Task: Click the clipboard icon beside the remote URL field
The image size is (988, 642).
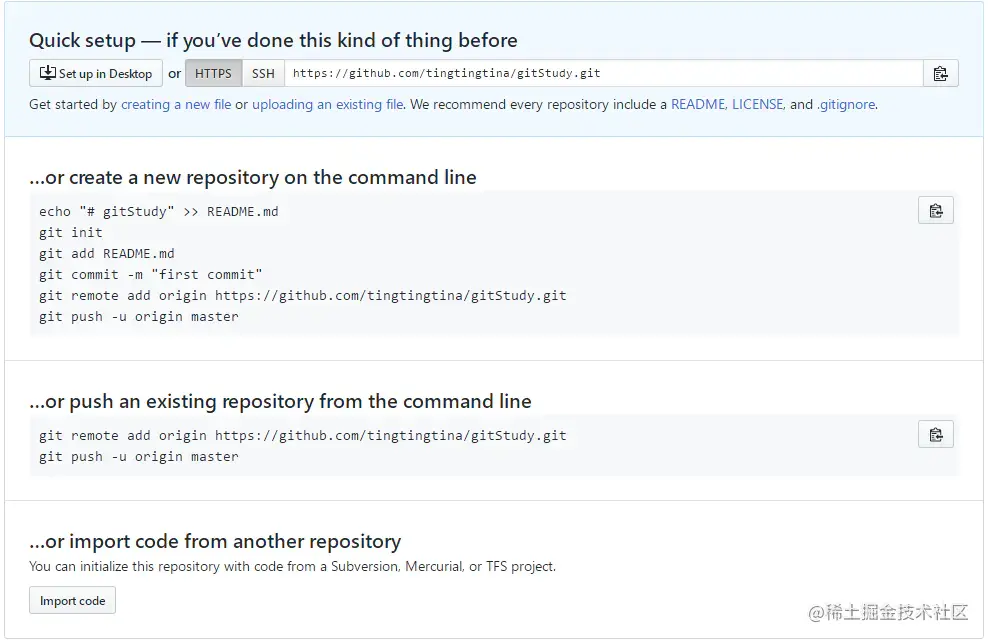Action: [940, 72]
